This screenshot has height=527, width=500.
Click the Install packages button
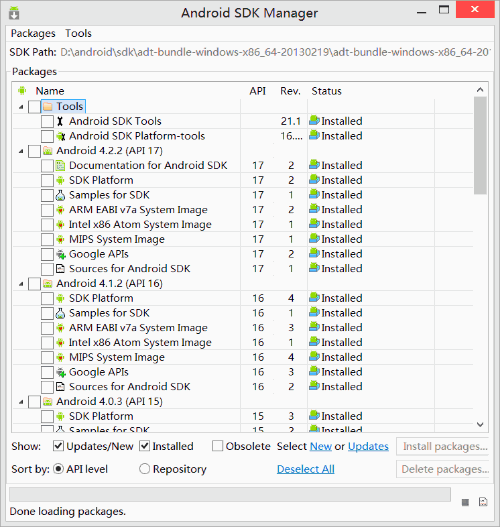click(x=443, y=446)
